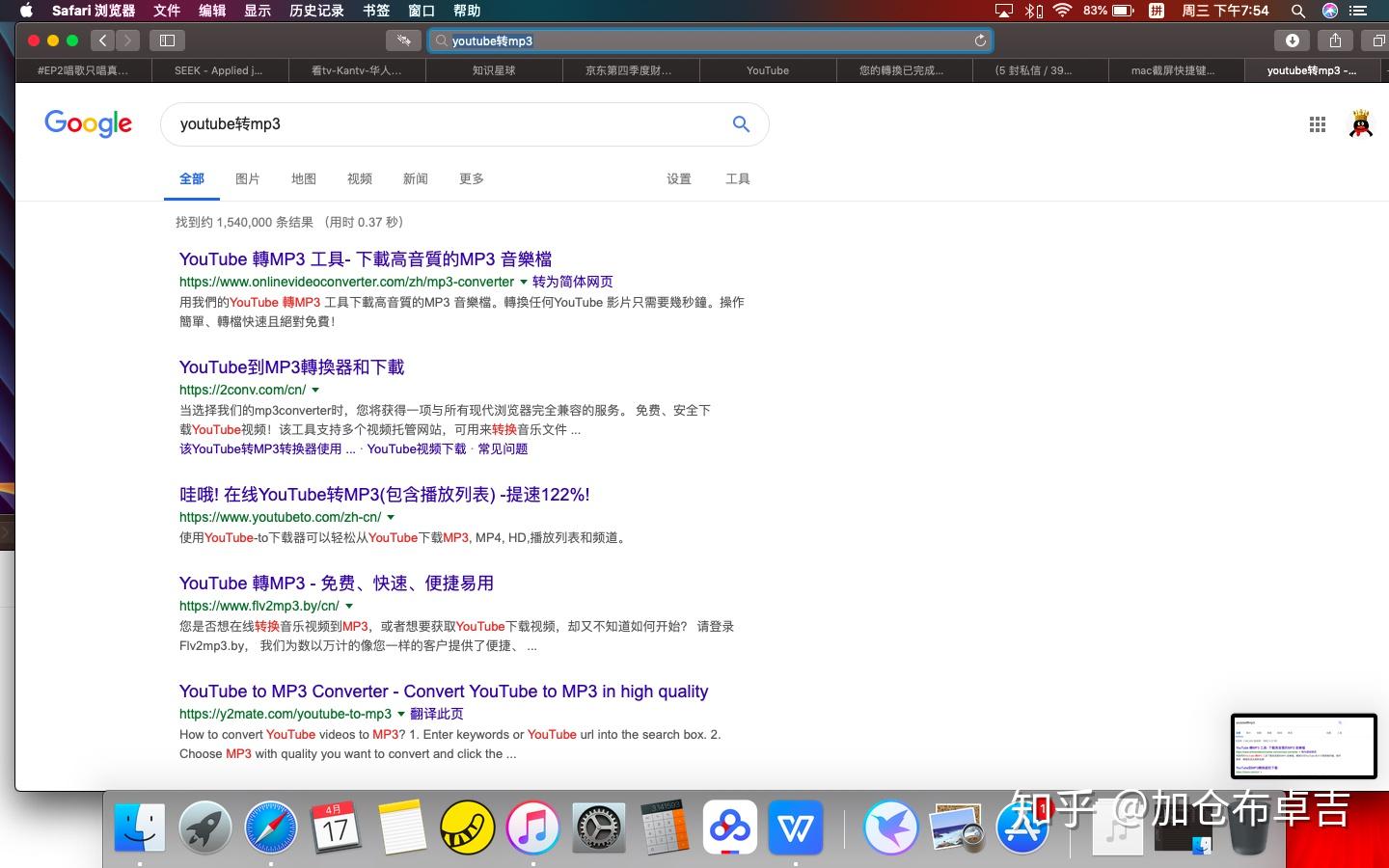Expand options arrow beside the youtubeto.com URL
The width and height of the screenshot is (1389, 868).
[391, 518]
